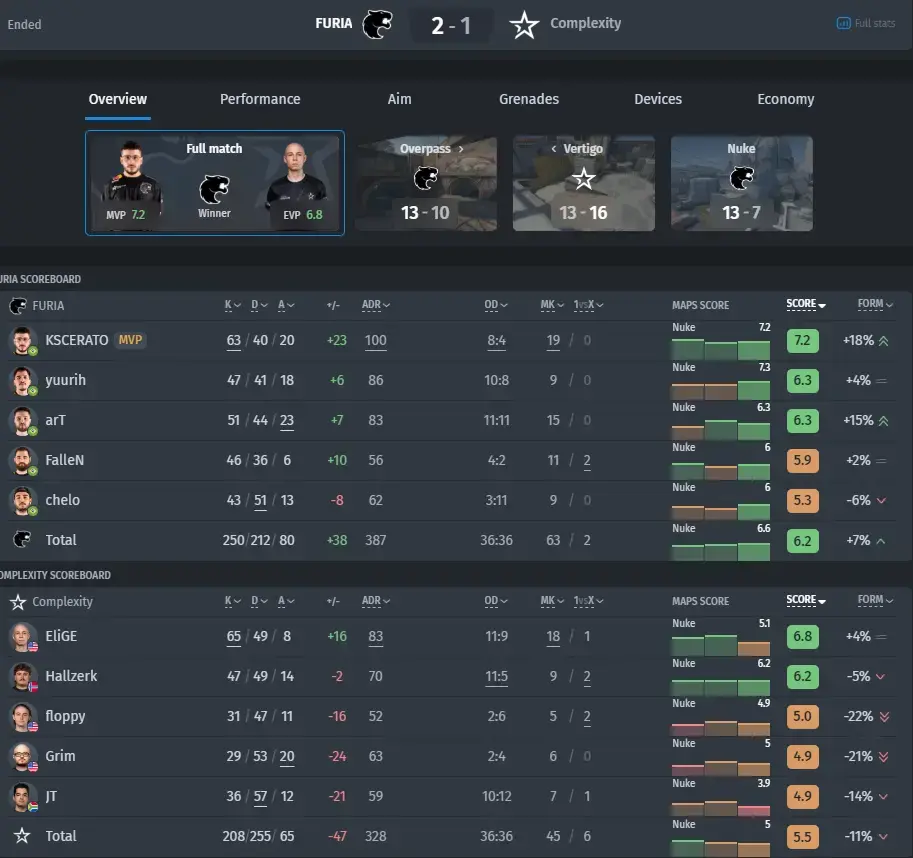Click floppy's form double down-arrow icon
Image resolution: width=913 pixels, height=858 pixels.
[x=884, y=717]
